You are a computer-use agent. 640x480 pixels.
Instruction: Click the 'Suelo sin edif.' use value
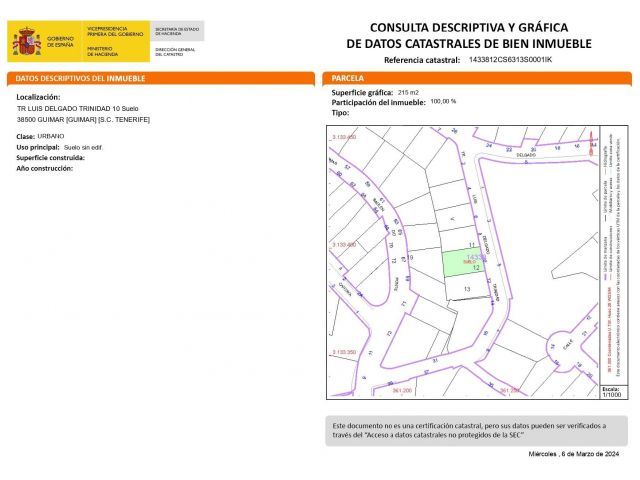83,147
